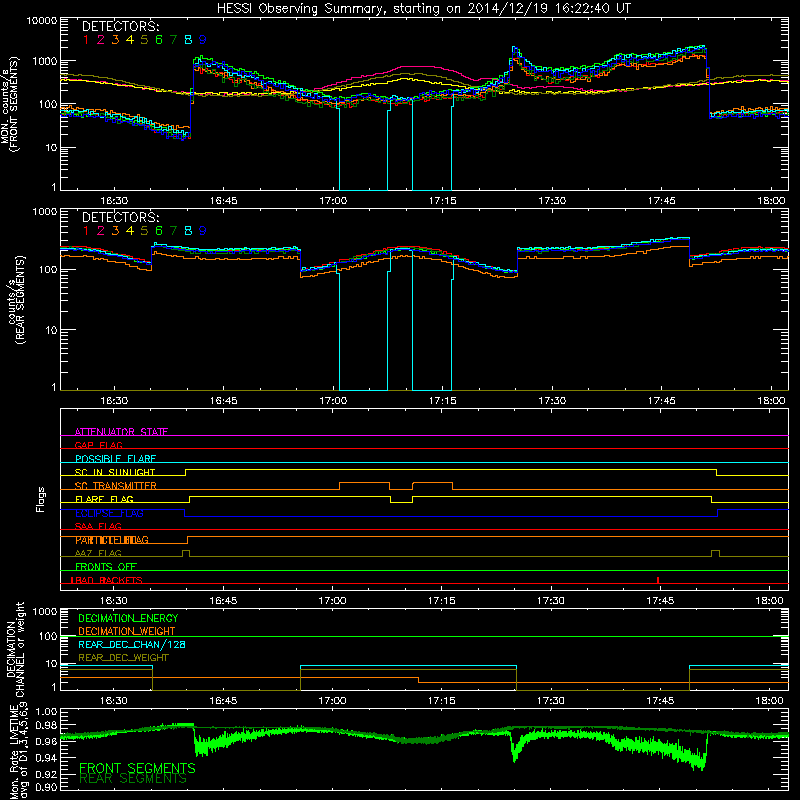Click the HESSI Observing Summary title text
This screenshot has height=800, width=800.
[423, 9]
